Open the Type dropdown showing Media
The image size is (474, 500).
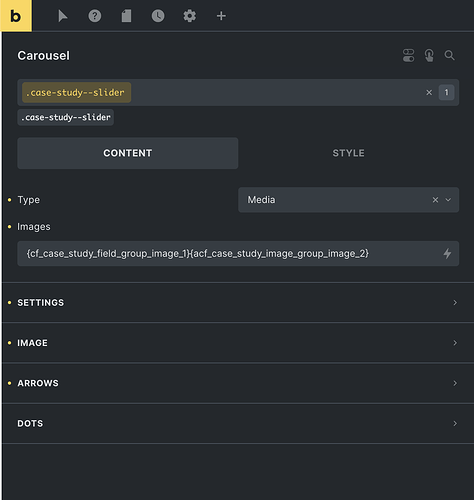click(x=348, y=200)
